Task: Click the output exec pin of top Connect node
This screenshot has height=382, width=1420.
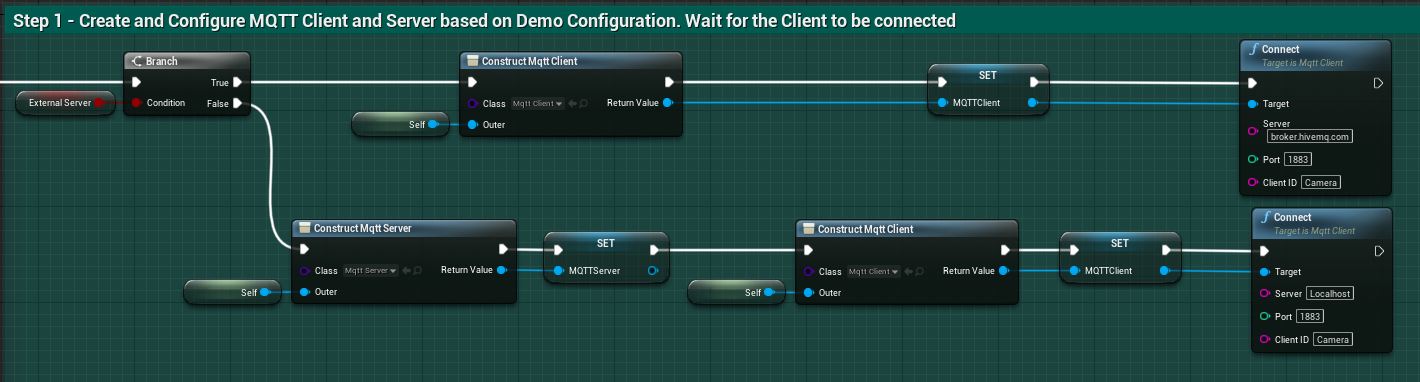Action: [x=1378, y=83]
